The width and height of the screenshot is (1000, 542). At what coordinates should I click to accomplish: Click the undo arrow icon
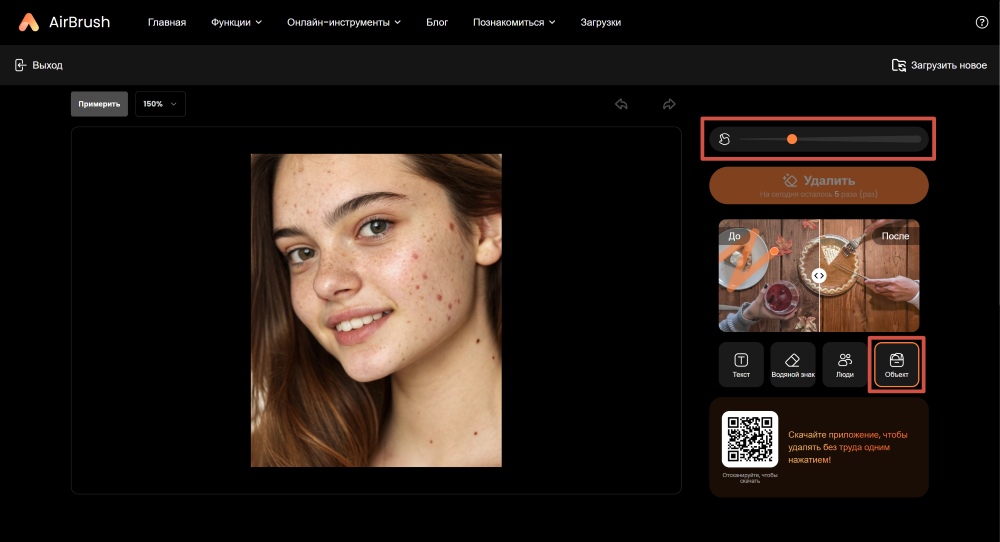621,104
